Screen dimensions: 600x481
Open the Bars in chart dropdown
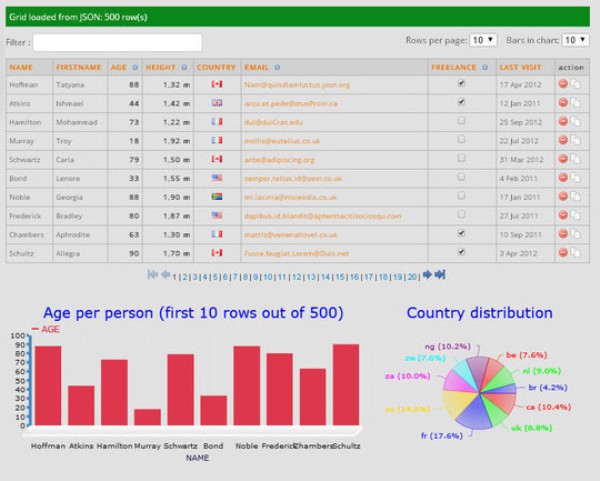pyautogui.click(x=575, y=40)
